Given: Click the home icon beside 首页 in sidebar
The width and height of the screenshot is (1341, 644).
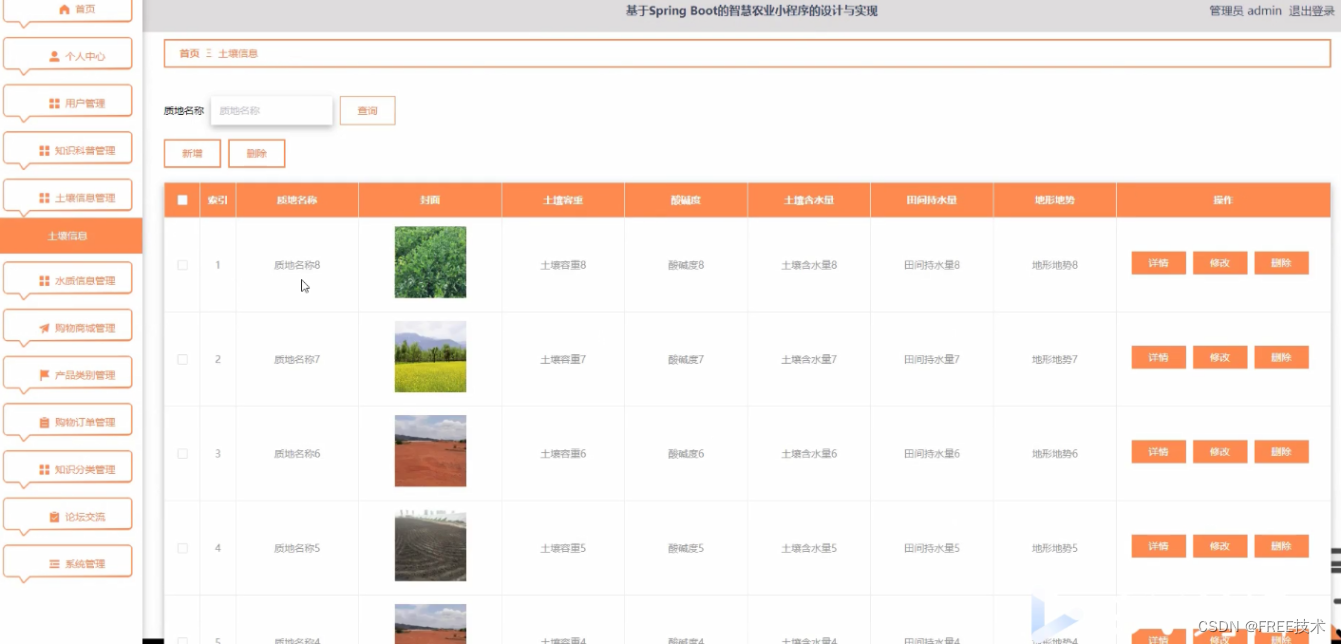Looking at the screenshot, I should 64,9.
